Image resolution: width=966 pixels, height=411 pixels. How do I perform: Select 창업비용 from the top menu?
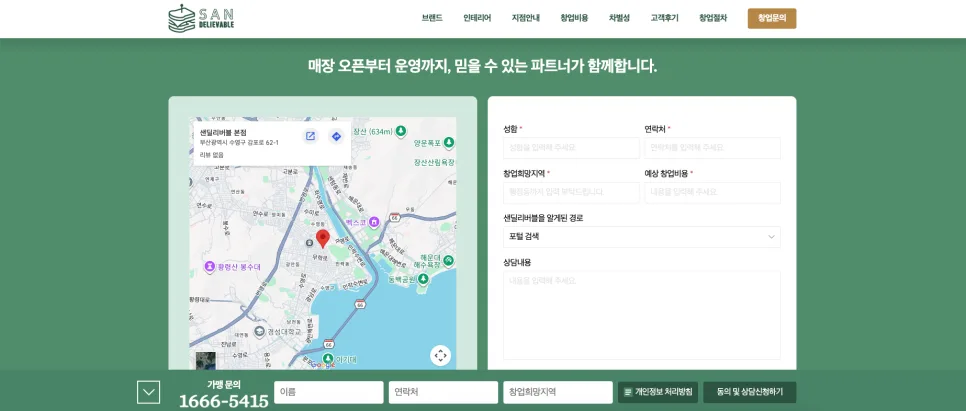pos(574,18)
